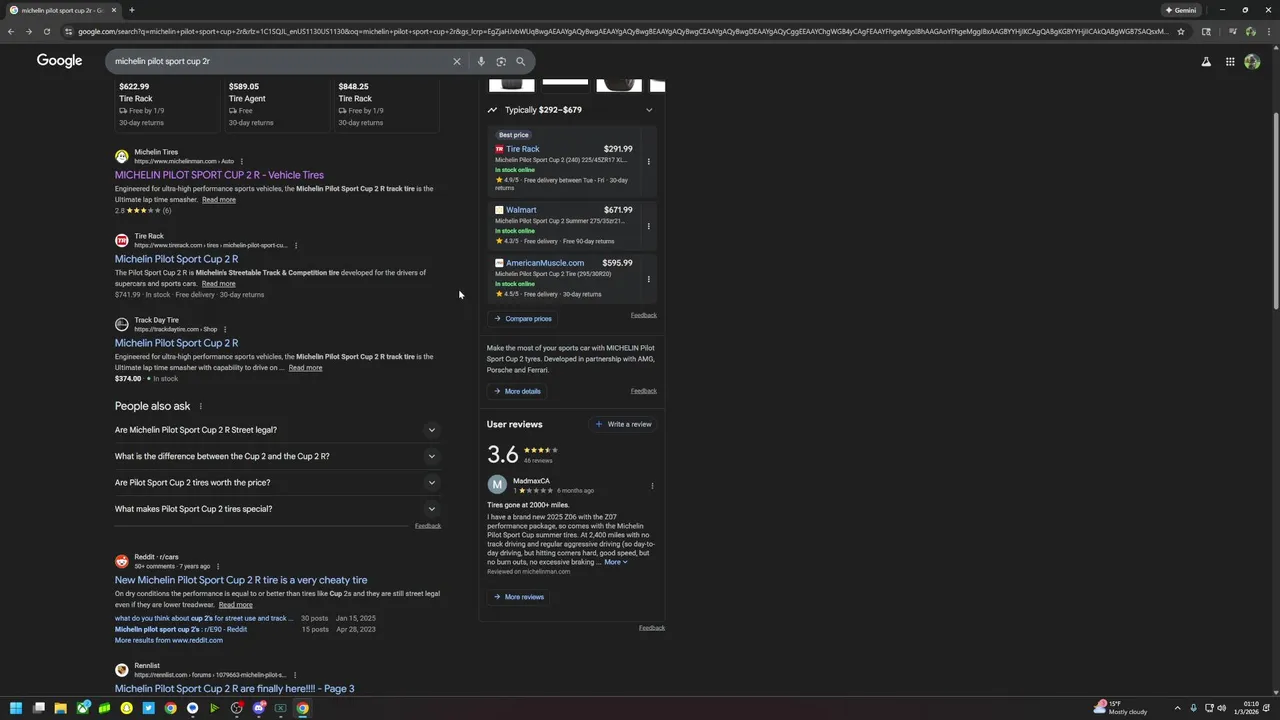Open Discord from the taskbar
This screenshot has width=1280, height=720.
pyautogui.click(x=258, y=708)
